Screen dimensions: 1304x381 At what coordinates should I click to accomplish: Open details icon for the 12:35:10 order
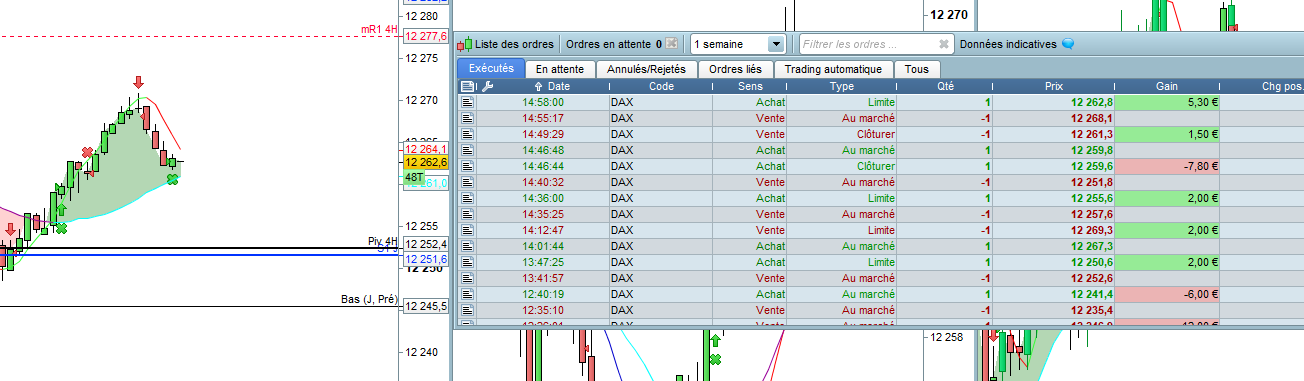[467, 310]
